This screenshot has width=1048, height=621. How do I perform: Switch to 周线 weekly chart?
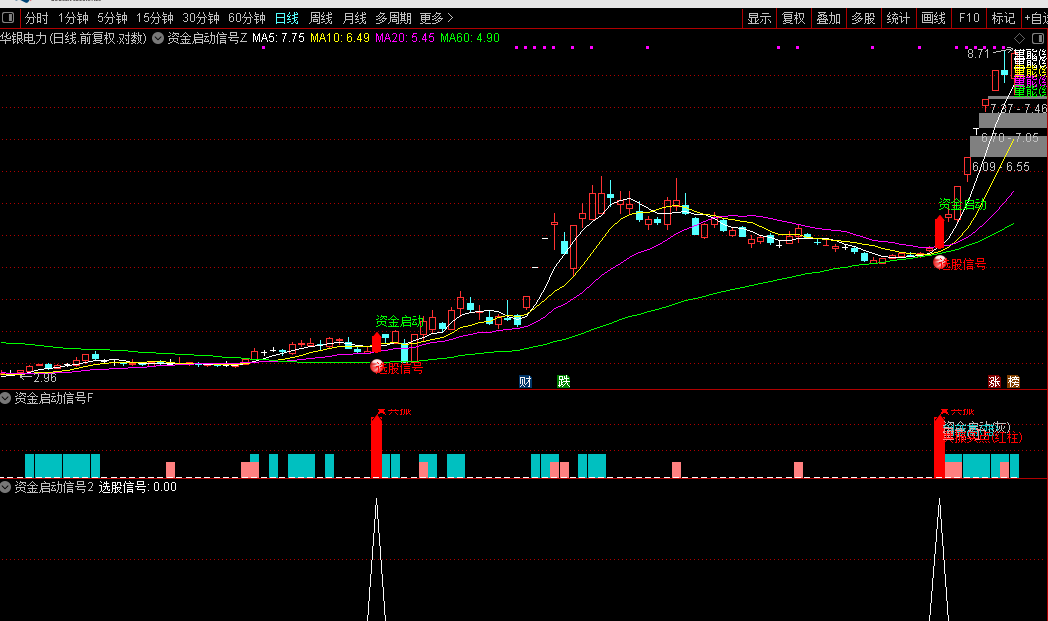[x=321, y=18]
